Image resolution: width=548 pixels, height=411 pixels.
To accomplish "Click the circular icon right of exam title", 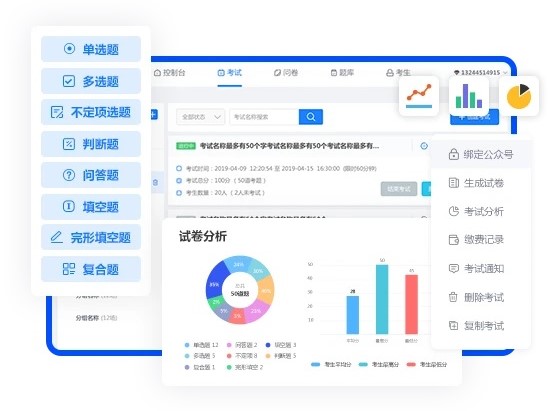I will (424, 146).
